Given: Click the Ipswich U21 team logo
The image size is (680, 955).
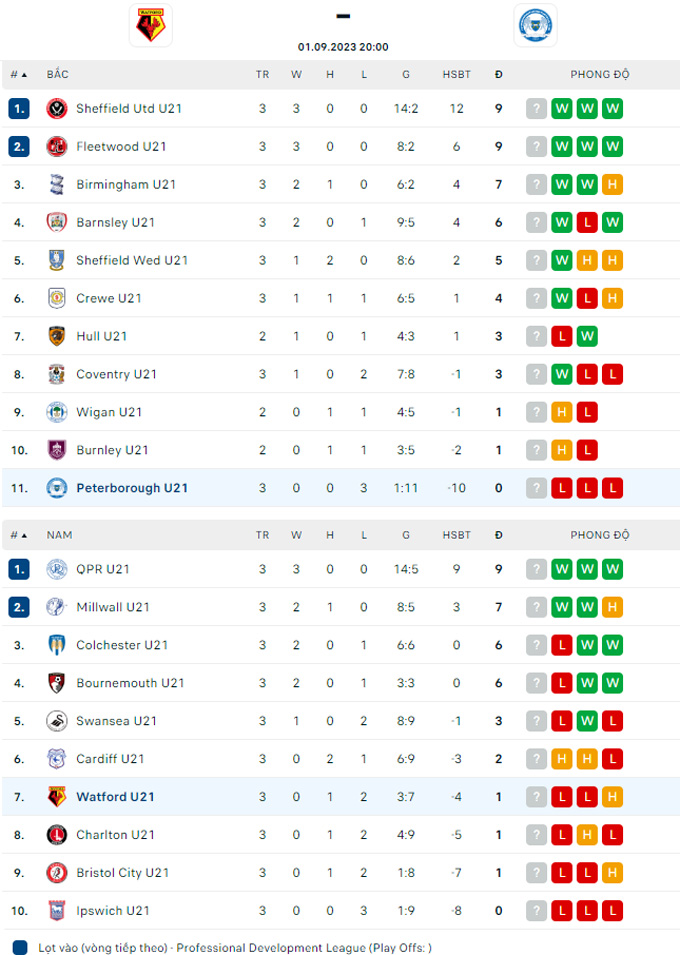Looking at the screenshot, I should [x=58, y=911].
